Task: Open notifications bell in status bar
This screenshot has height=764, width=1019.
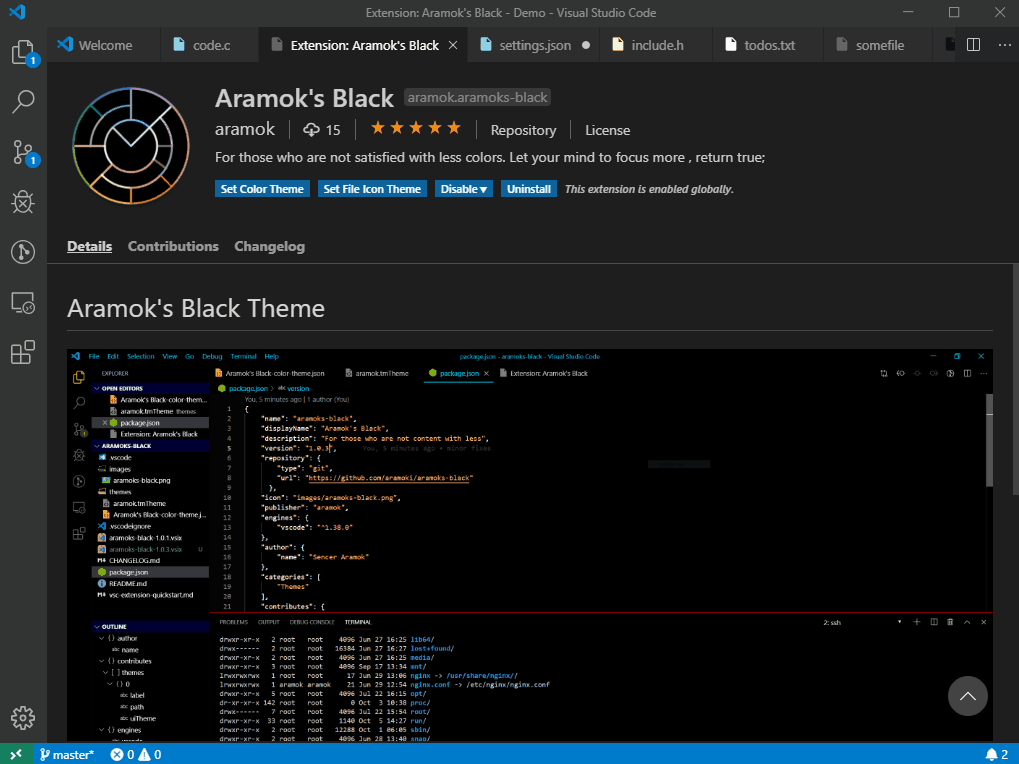Action: pos(997,754)
